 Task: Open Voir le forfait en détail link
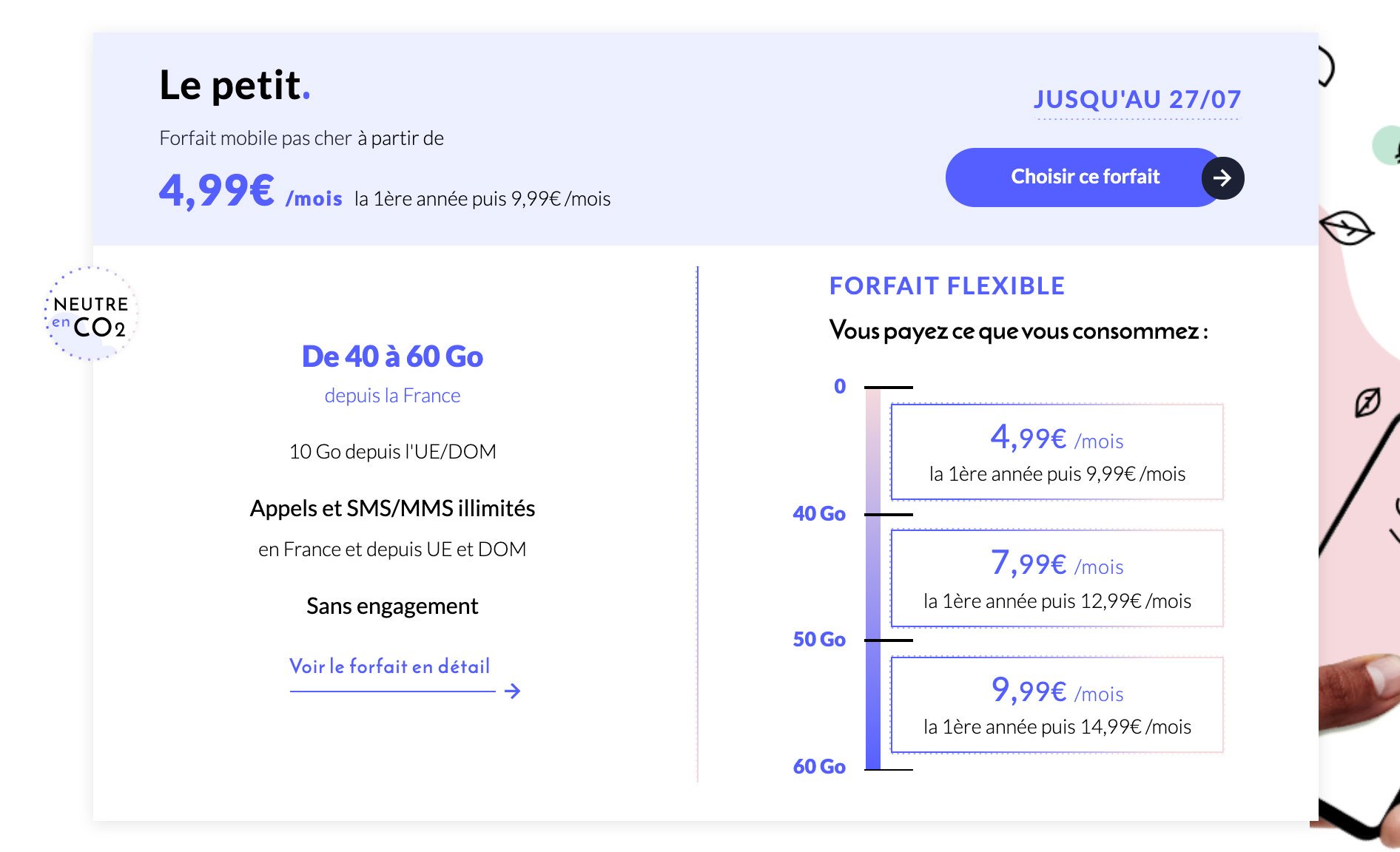[x=390, y=666]
